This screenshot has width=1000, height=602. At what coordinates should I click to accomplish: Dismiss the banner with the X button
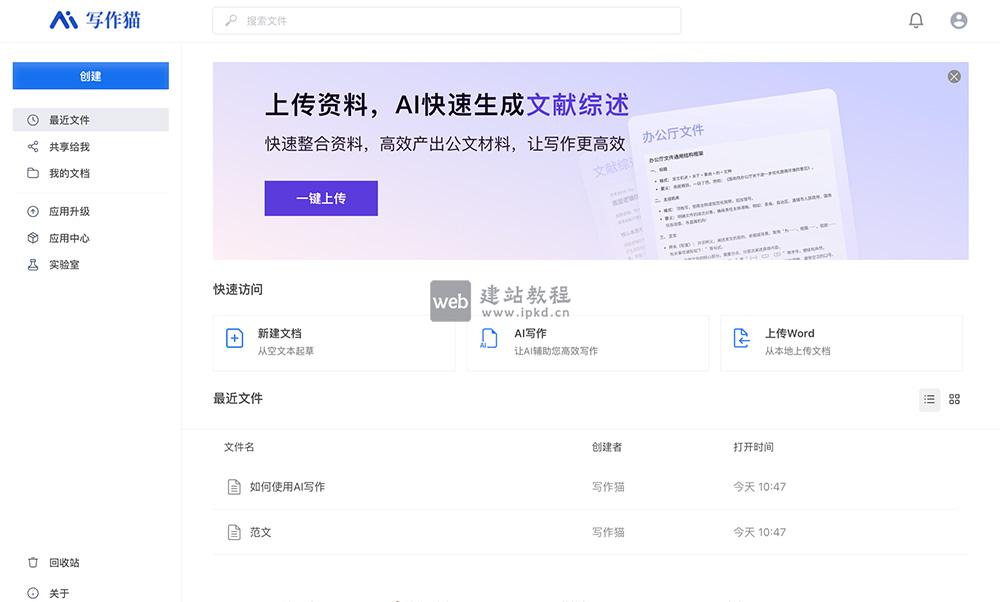pyautogui.click(x=952, y=76)
